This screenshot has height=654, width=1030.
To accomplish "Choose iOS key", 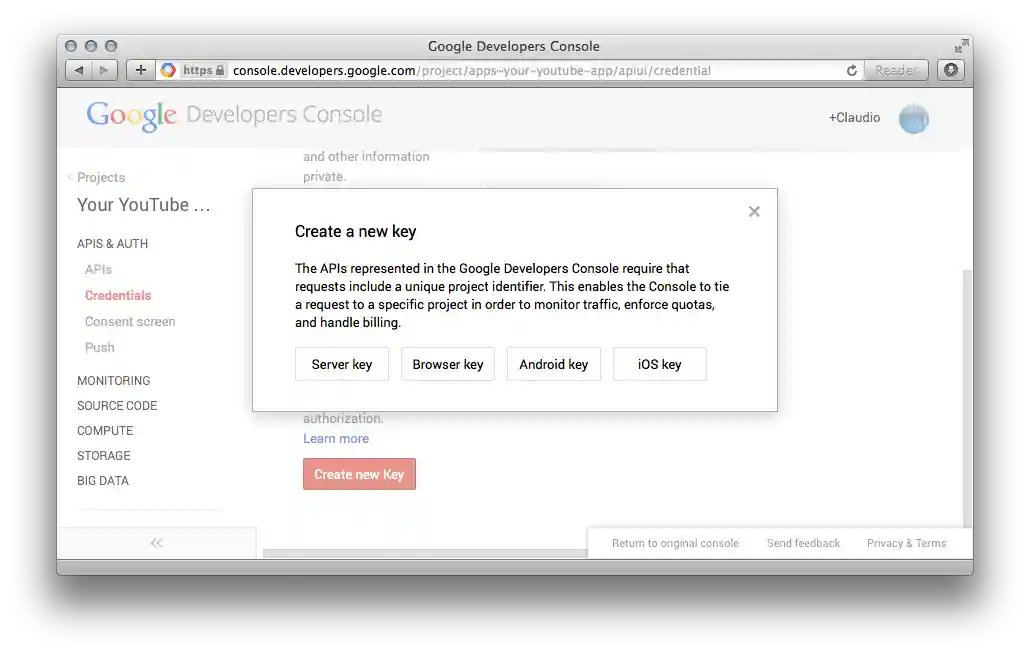I will 660,364.
